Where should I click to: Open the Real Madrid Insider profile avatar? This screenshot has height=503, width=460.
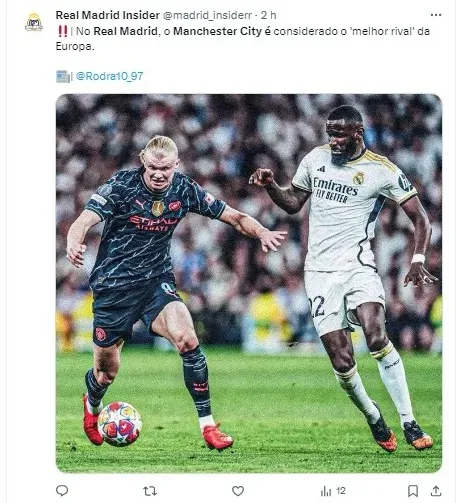pos(34,22)
